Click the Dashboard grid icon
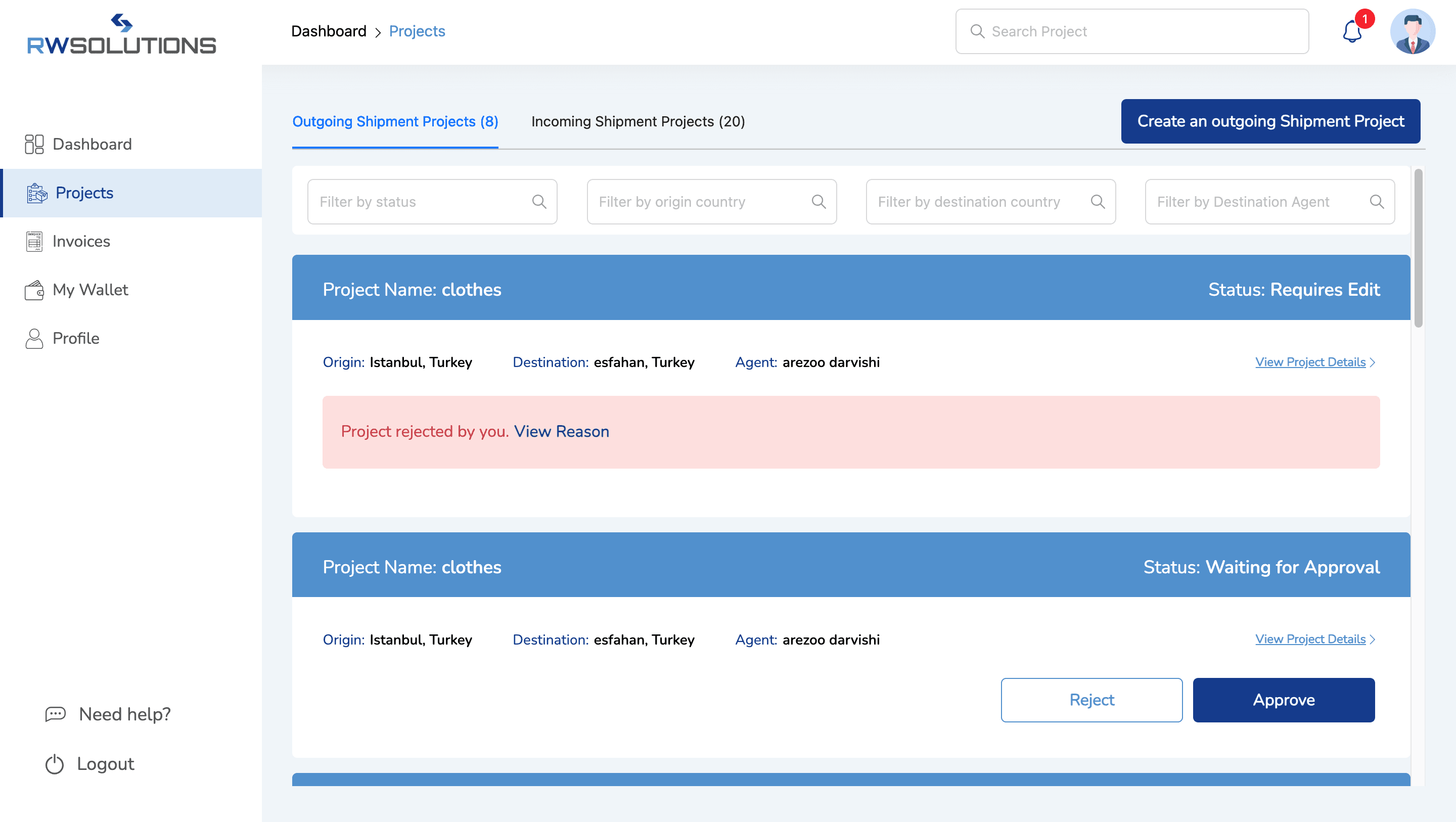The image size is (1456, 822). (x=34, y=144)
